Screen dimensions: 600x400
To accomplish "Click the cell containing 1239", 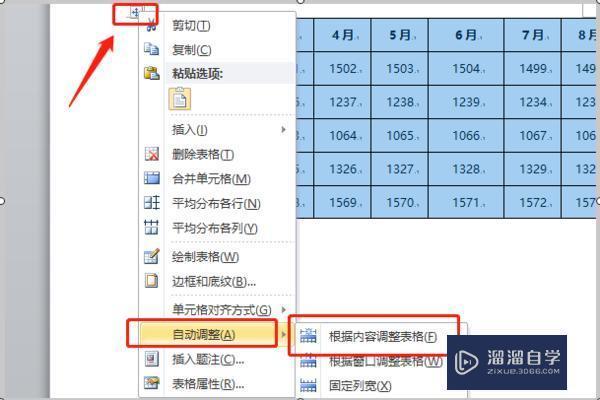I will coord(466,102).
